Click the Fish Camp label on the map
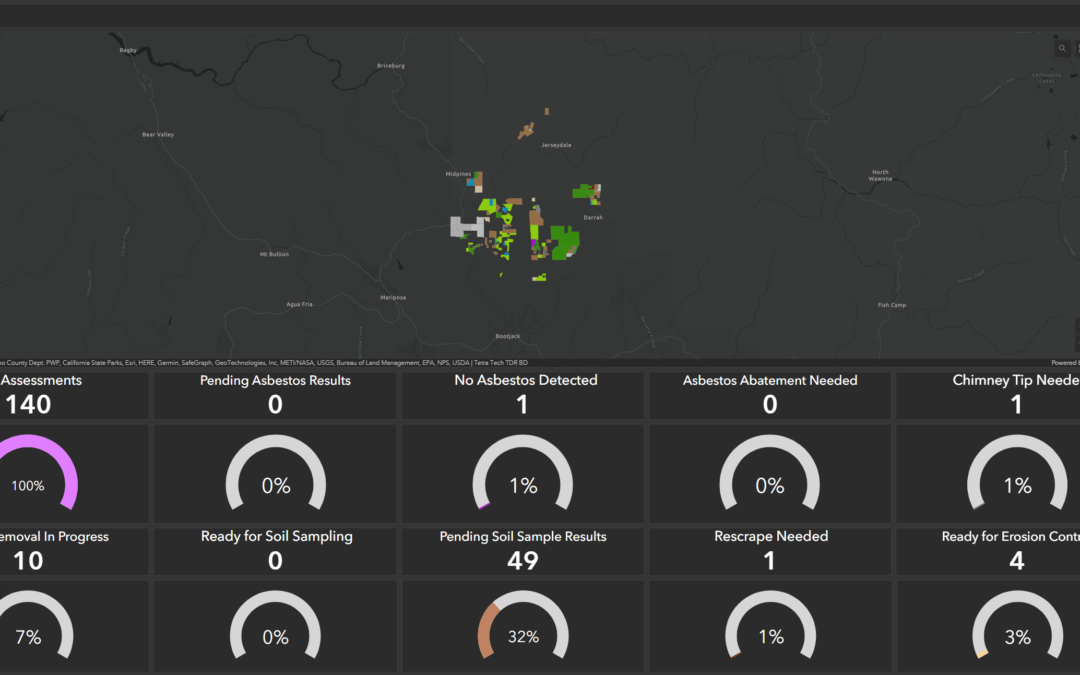1080x675 pixels. pyautogui.click(x=890, y=305)
